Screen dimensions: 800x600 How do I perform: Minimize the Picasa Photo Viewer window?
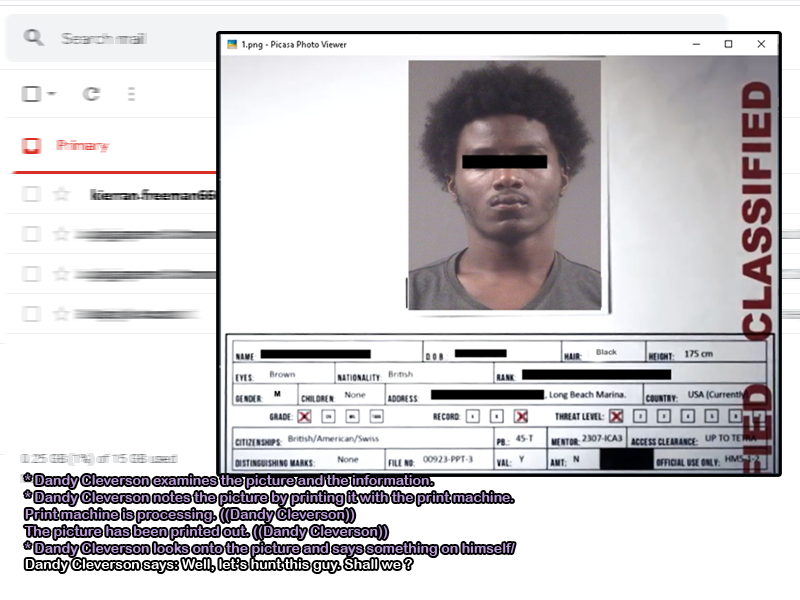coord(696,44)
